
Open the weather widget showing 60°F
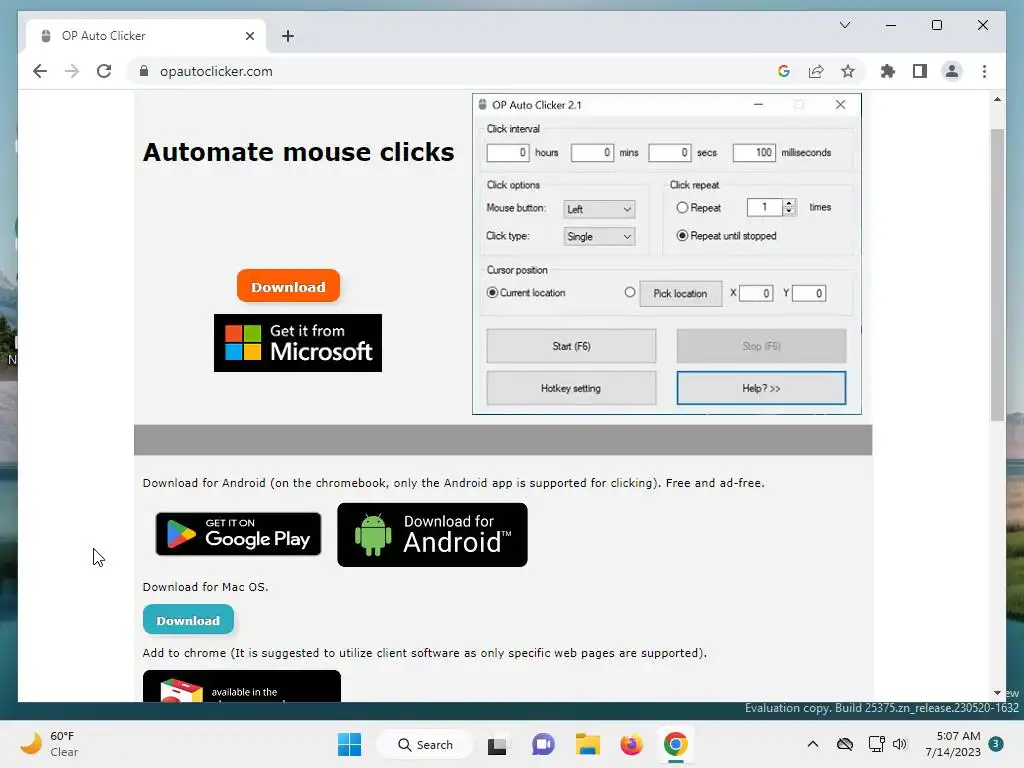49,744
